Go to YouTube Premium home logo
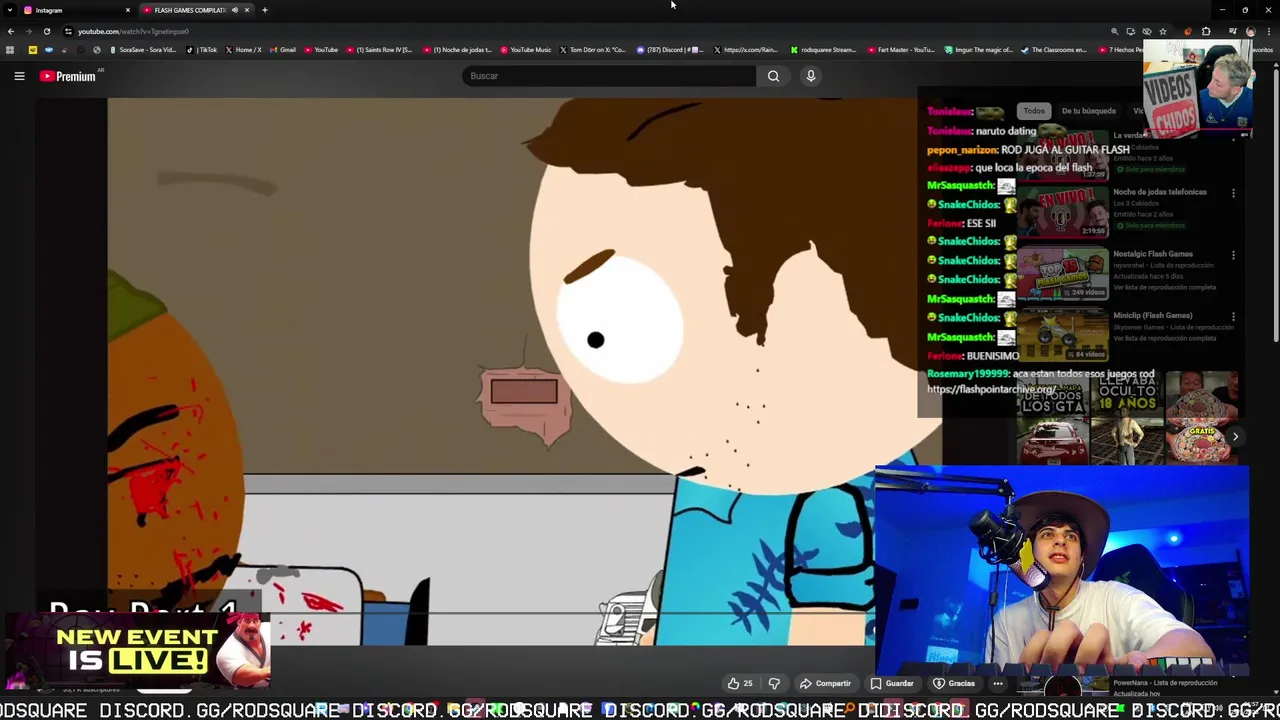Image resolution: width=1280 pixels, height=720 pixels. click(x=68, y=76)
